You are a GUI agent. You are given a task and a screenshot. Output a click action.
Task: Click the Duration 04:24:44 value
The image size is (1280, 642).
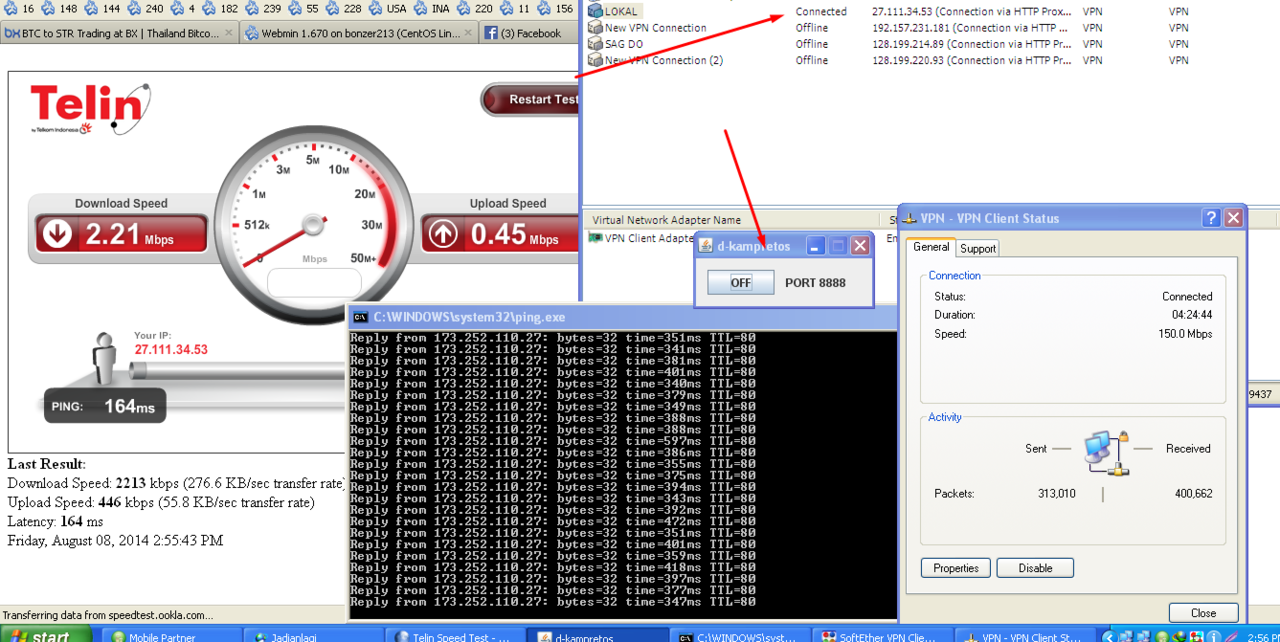tap(1194, 315)
